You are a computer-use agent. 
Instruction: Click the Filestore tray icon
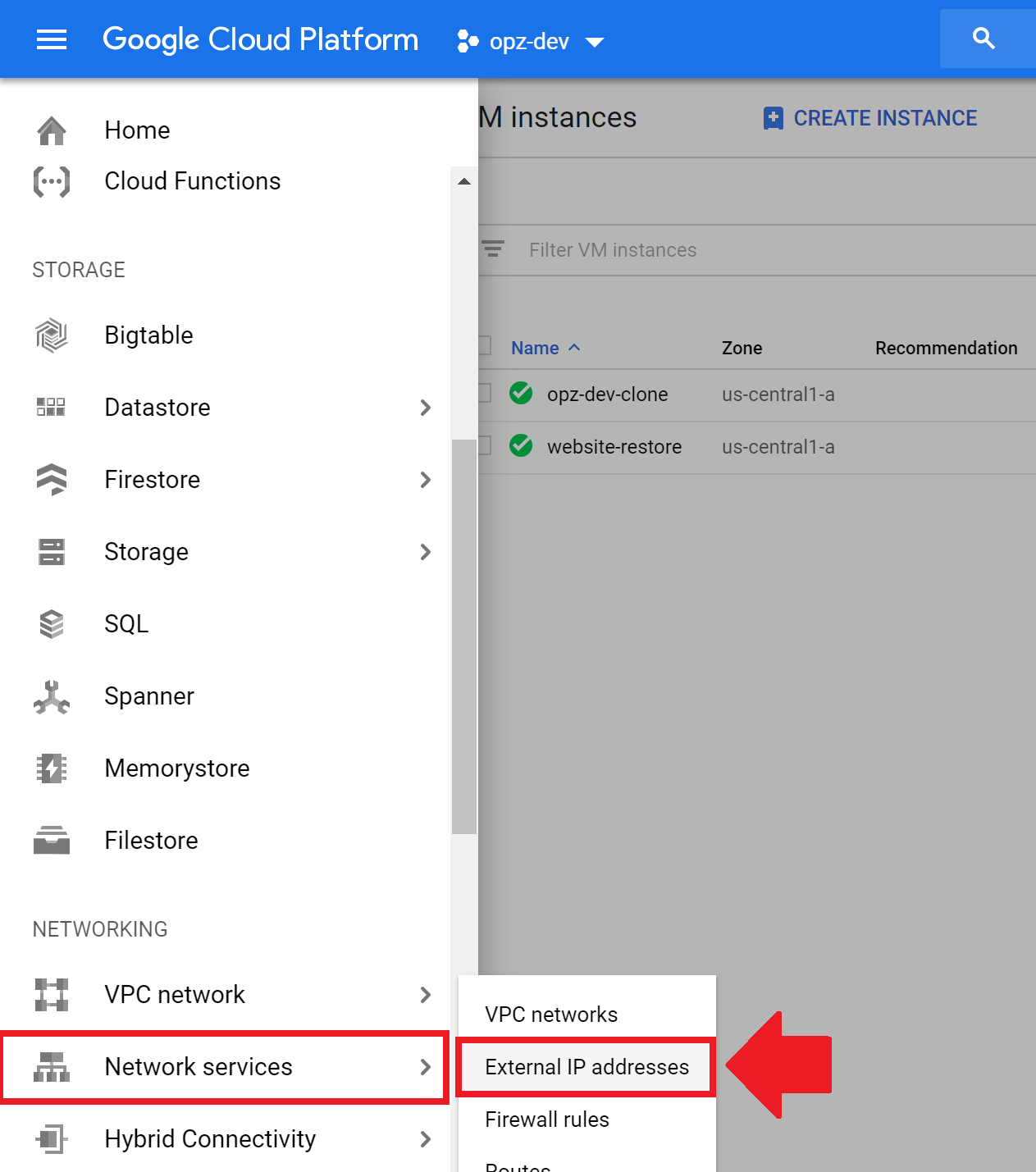tap(52, 841)
